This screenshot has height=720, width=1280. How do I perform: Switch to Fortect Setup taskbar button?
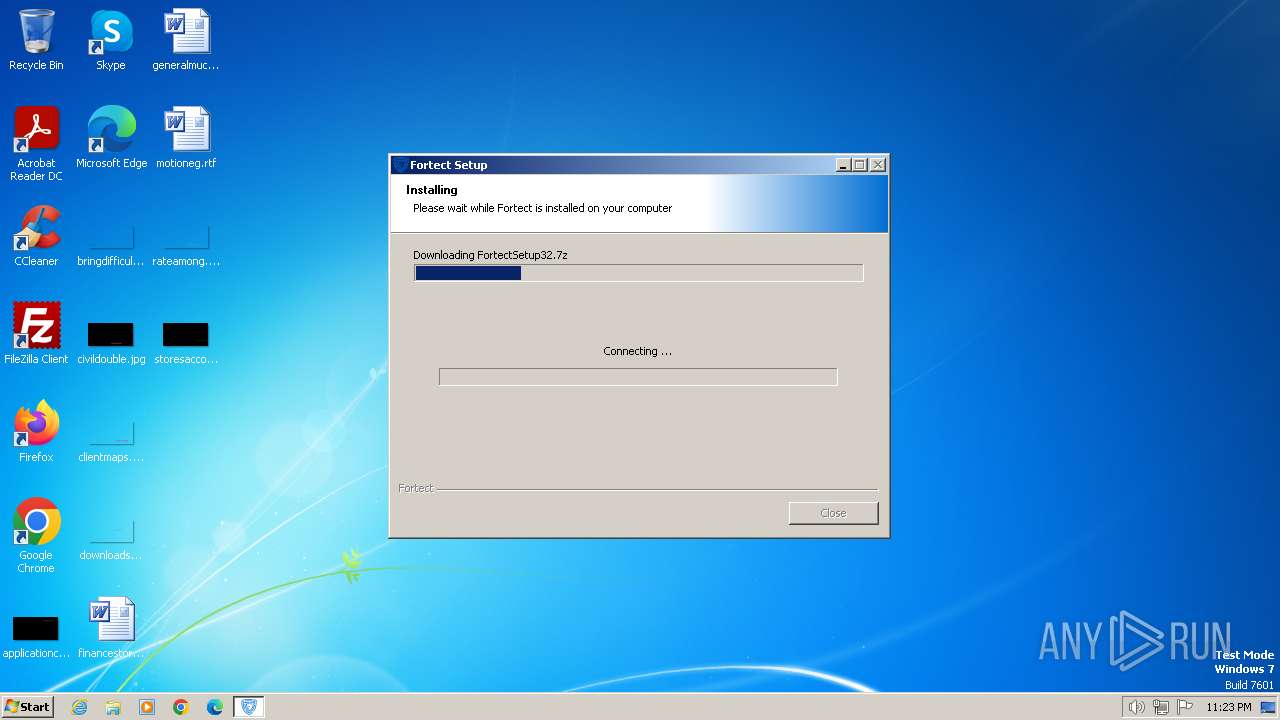(249, 707)
